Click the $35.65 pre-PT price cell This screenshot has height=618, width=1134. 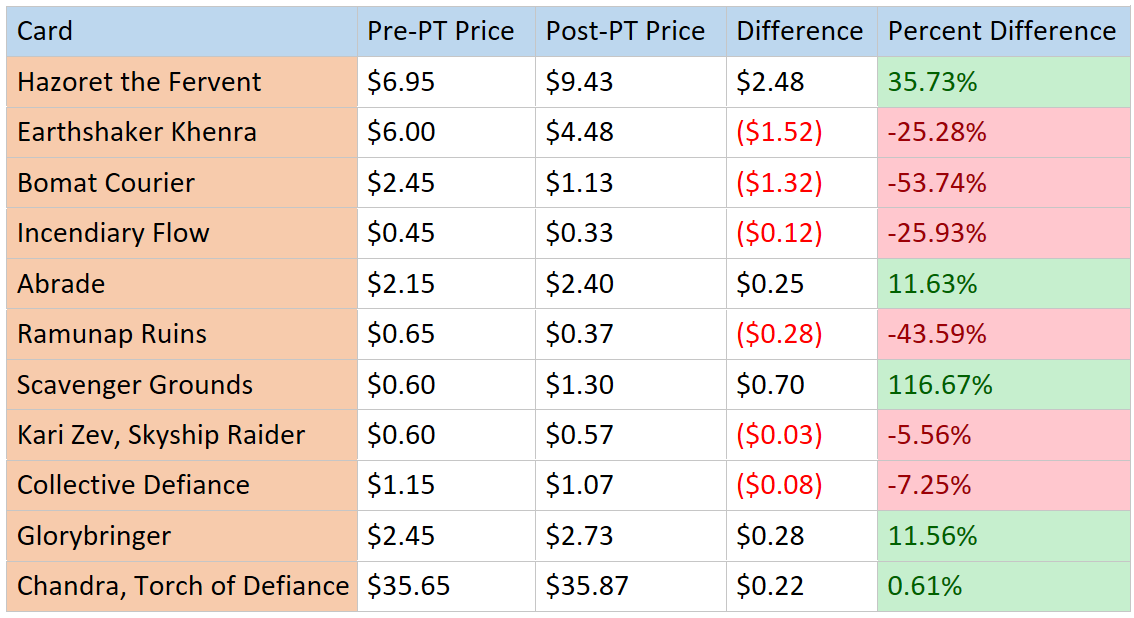click(x=445, y=586)
